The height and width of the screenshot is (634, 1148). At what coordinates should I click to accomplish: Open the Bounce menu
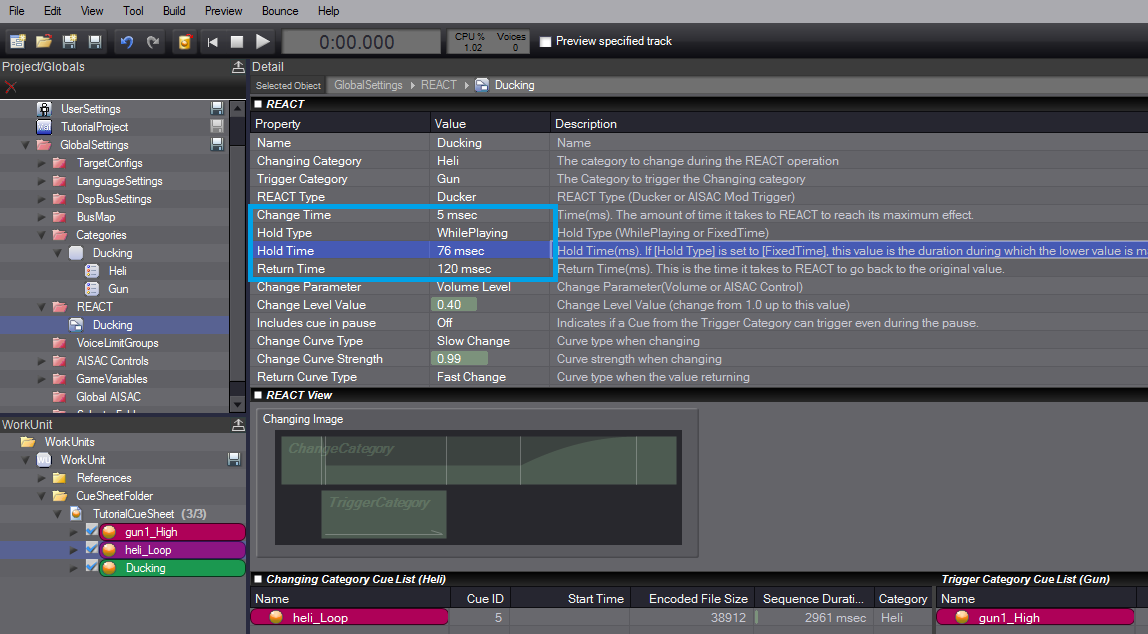click(x=279, y=11)
